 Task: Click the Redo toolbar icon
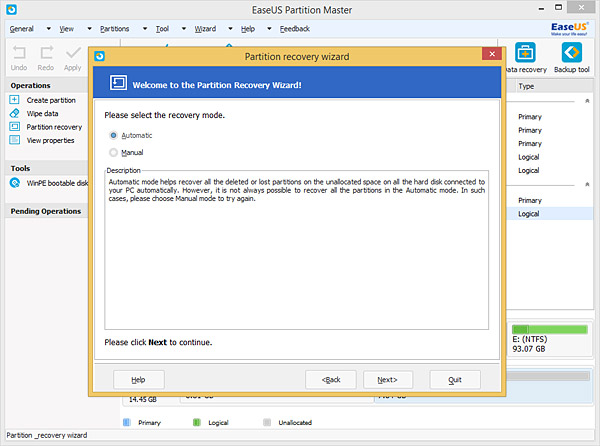tap(46, 52)
